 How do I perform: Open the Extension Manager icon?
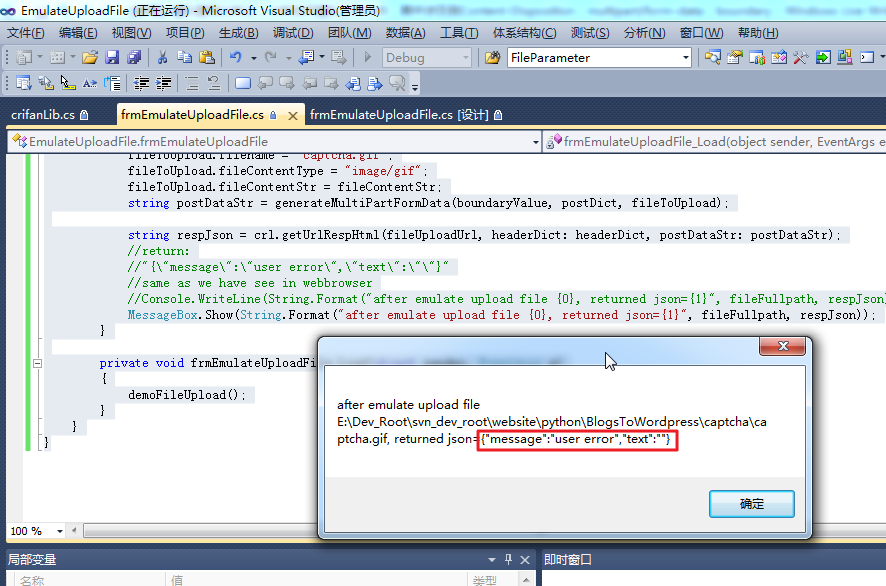tap(845, 58)
